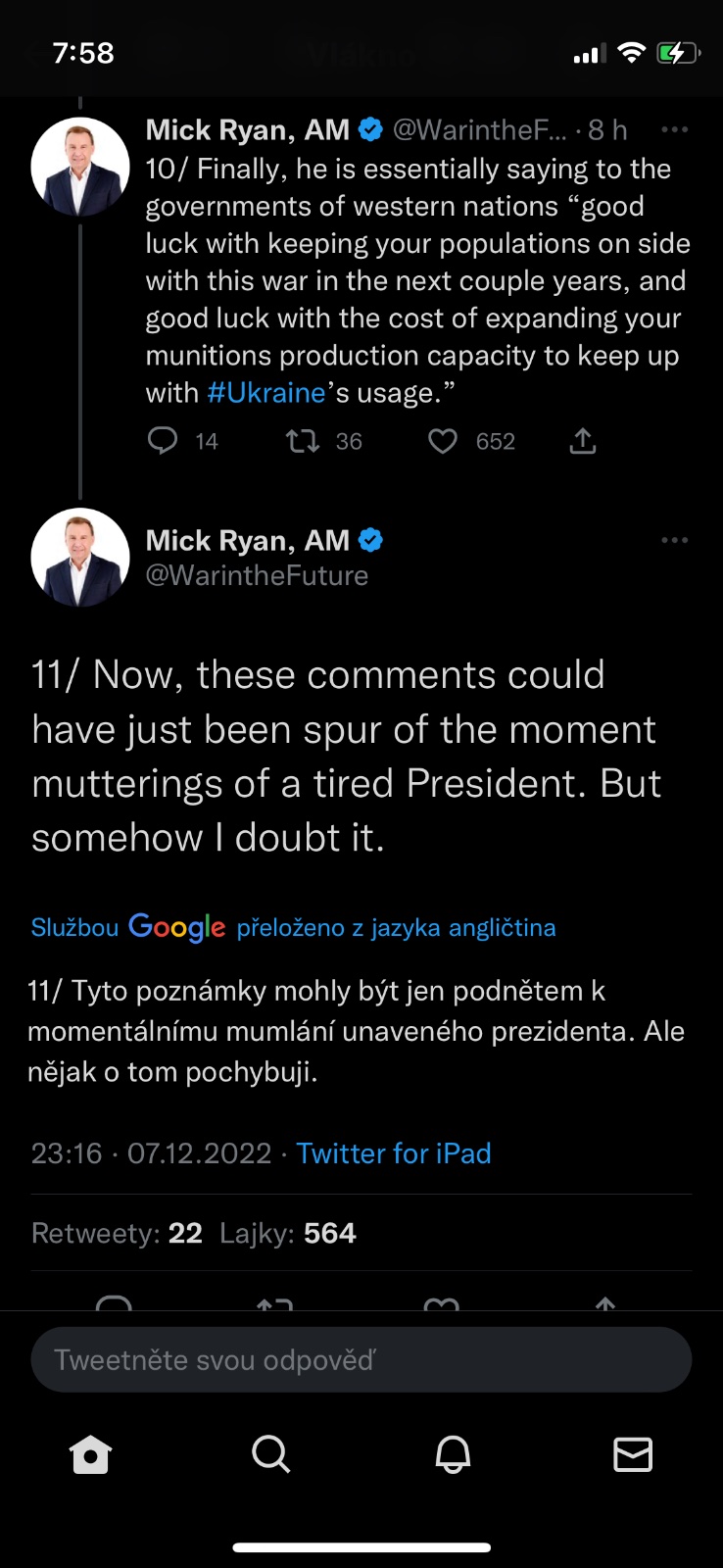
Task: Tap the verified badge on main tweet
Action: click(x=371, y=540)
